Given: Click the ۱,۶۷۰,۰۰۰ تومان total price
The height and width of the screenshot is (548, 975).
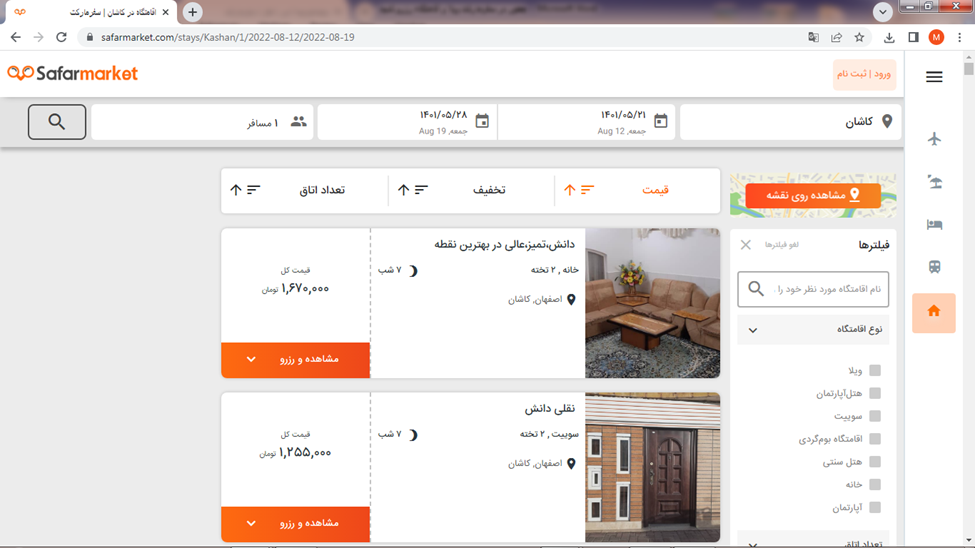Looking at the screenshot, I should coord(295,289).
